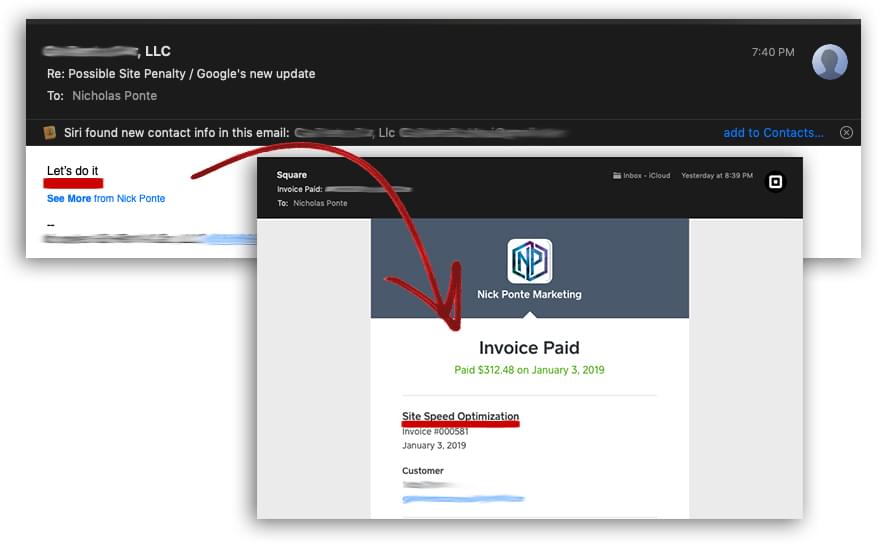Click the '7:40 PM' timestamp
The height and width of the screenshot is (560, 880).
773,52
